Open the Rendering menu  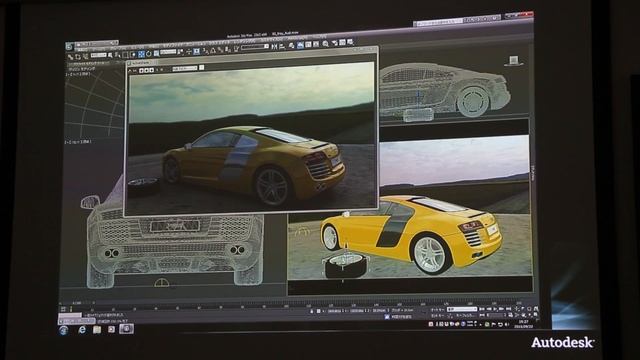pos(244,42)
